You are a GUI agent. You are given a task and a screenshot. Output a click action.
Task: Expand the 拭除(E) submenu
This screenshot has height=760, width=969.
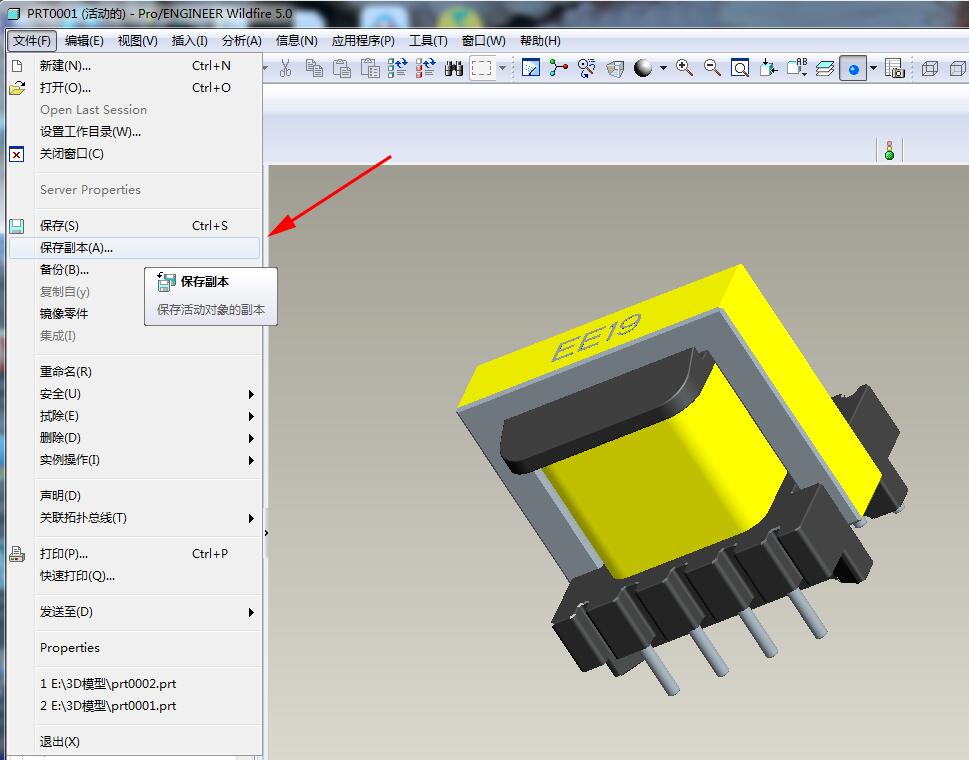pyautogui.click(x=251, y=416)
